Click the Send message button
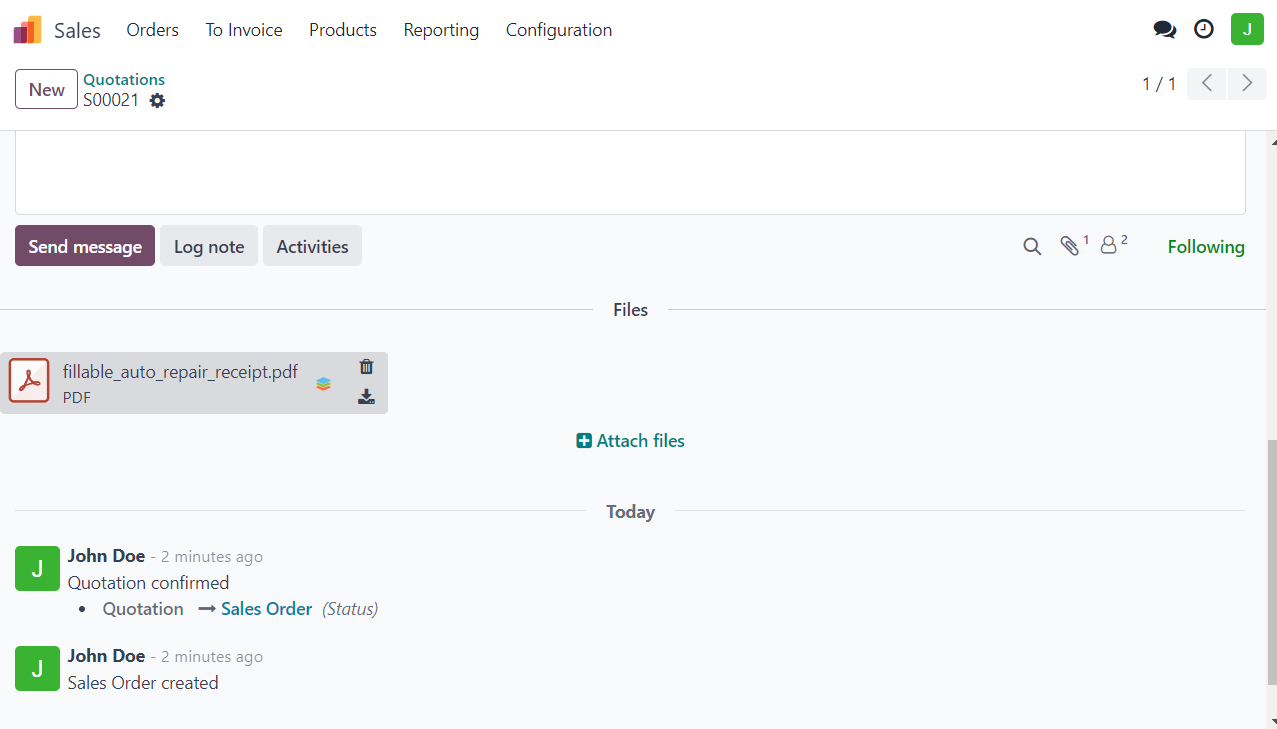The height and width of the screenshot is (729, 1277). click(85, 246)
